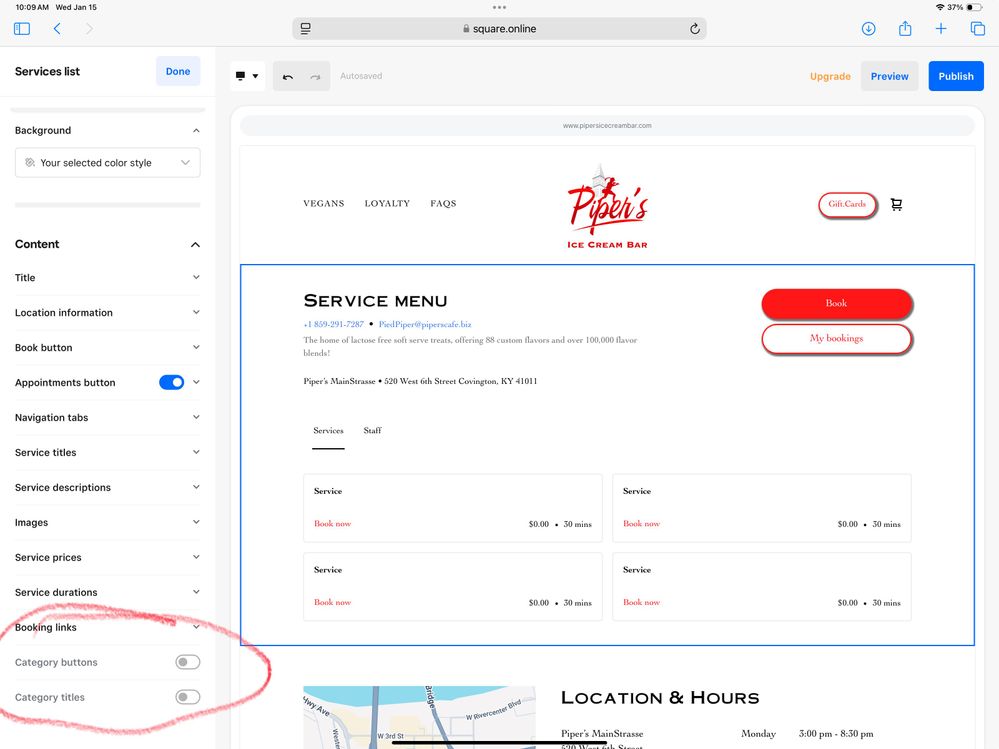Show Safari downloads icon

click(x=868, y=29)
